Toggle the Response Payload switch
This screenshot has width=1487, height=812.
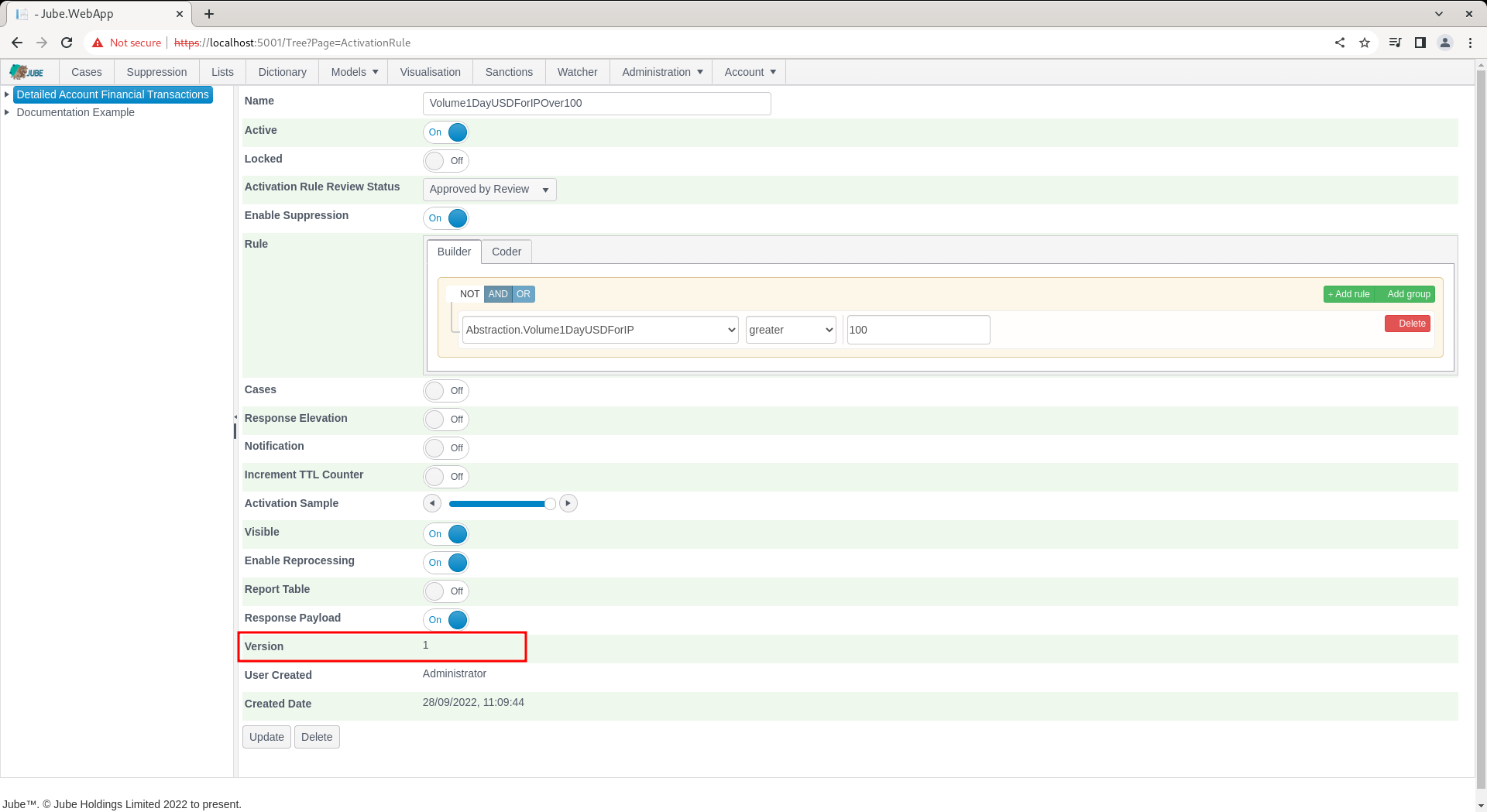(446, 620)
